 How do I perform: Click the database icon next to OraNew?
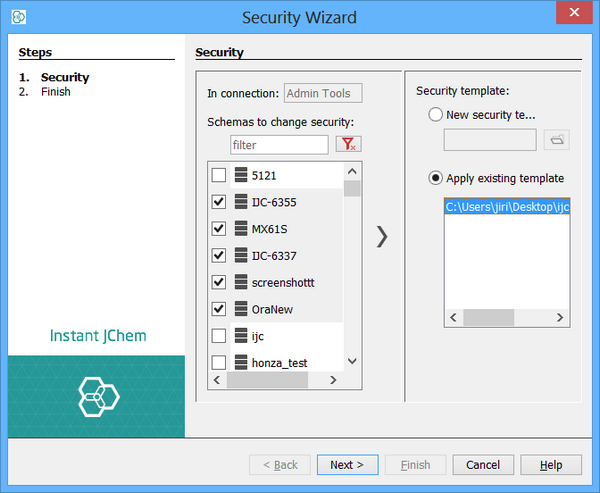[241, 310]
